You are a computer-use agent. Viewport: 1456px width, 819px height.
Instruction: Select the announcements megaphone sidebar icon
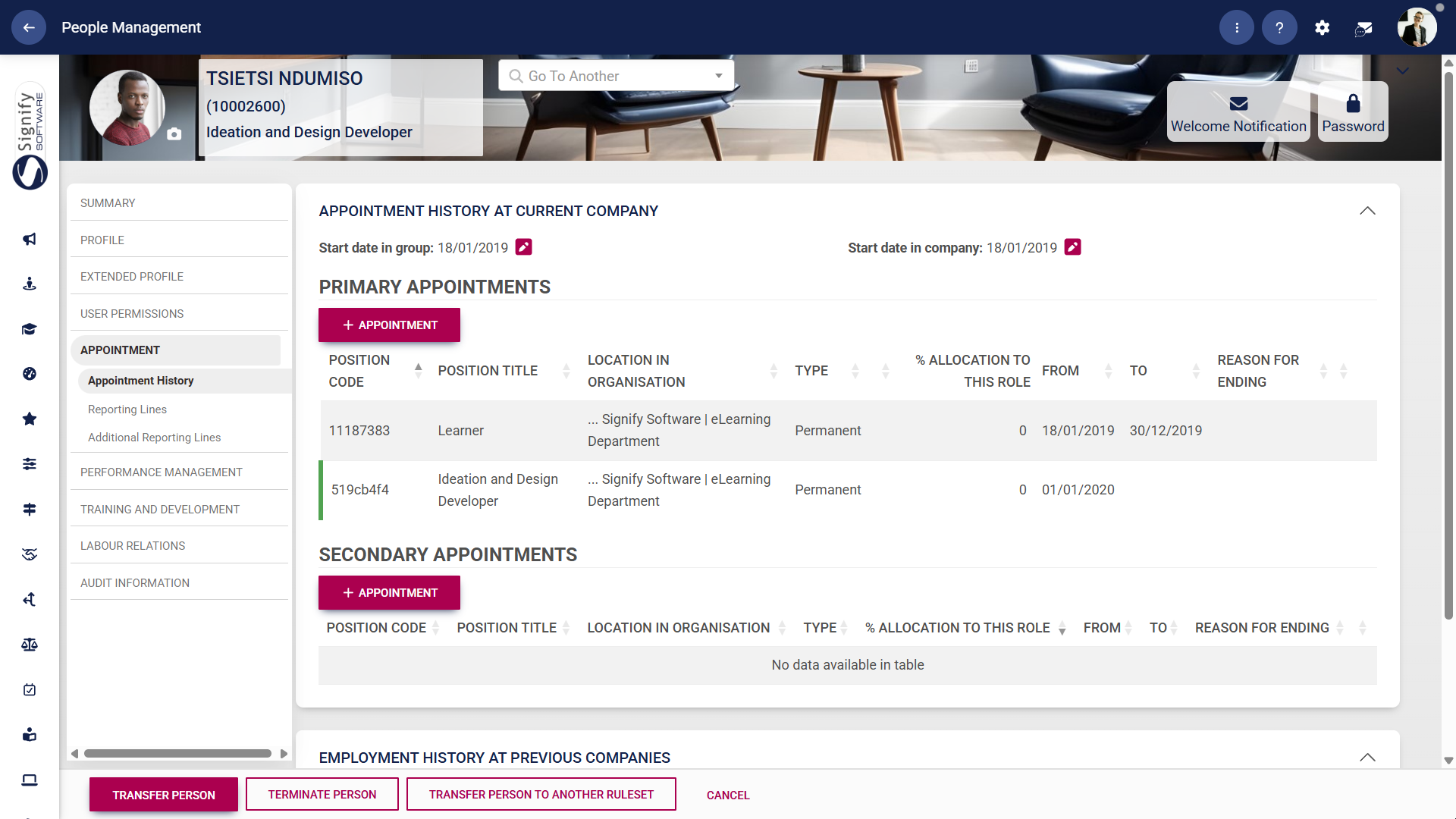(x=29, y=239)
